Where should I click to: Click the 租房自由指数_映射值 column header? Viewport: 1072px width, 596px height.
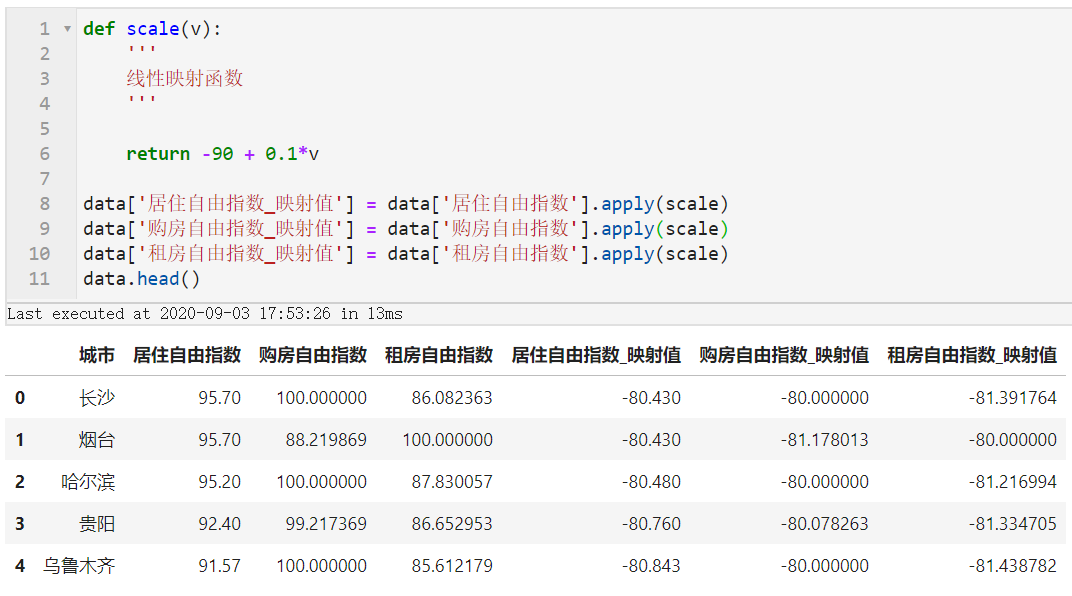click(972, 355)
